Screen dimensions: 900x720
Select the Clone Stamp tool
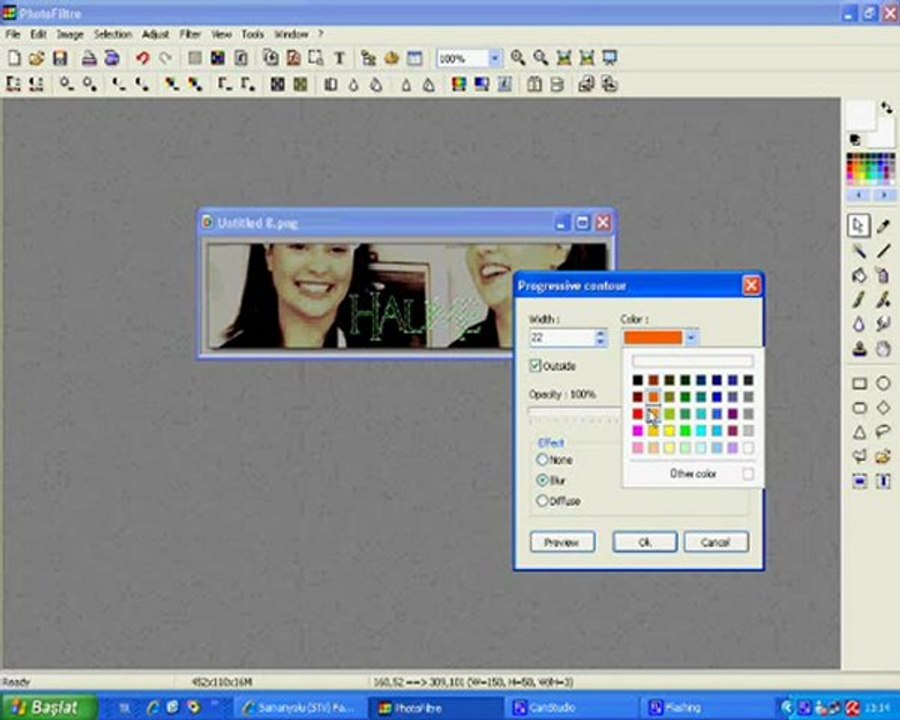point(859,349)
